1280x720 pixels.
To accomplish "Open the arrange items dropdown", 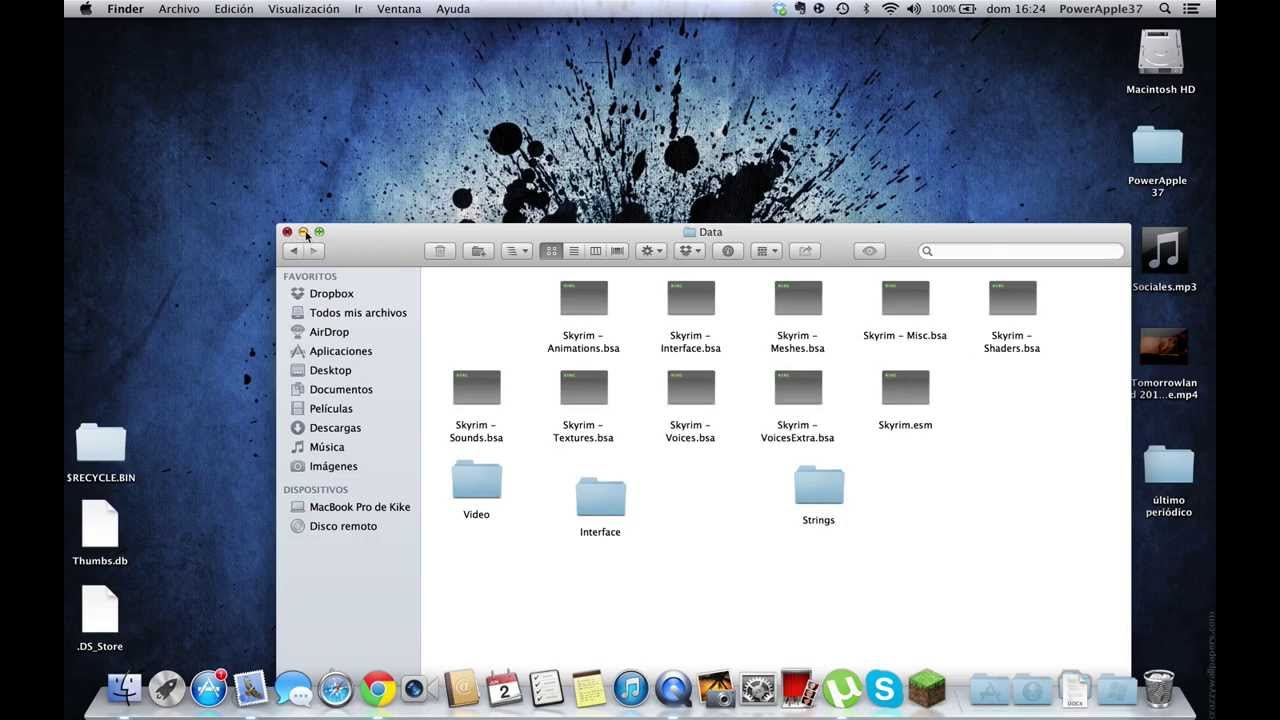I will coord(516,251).
